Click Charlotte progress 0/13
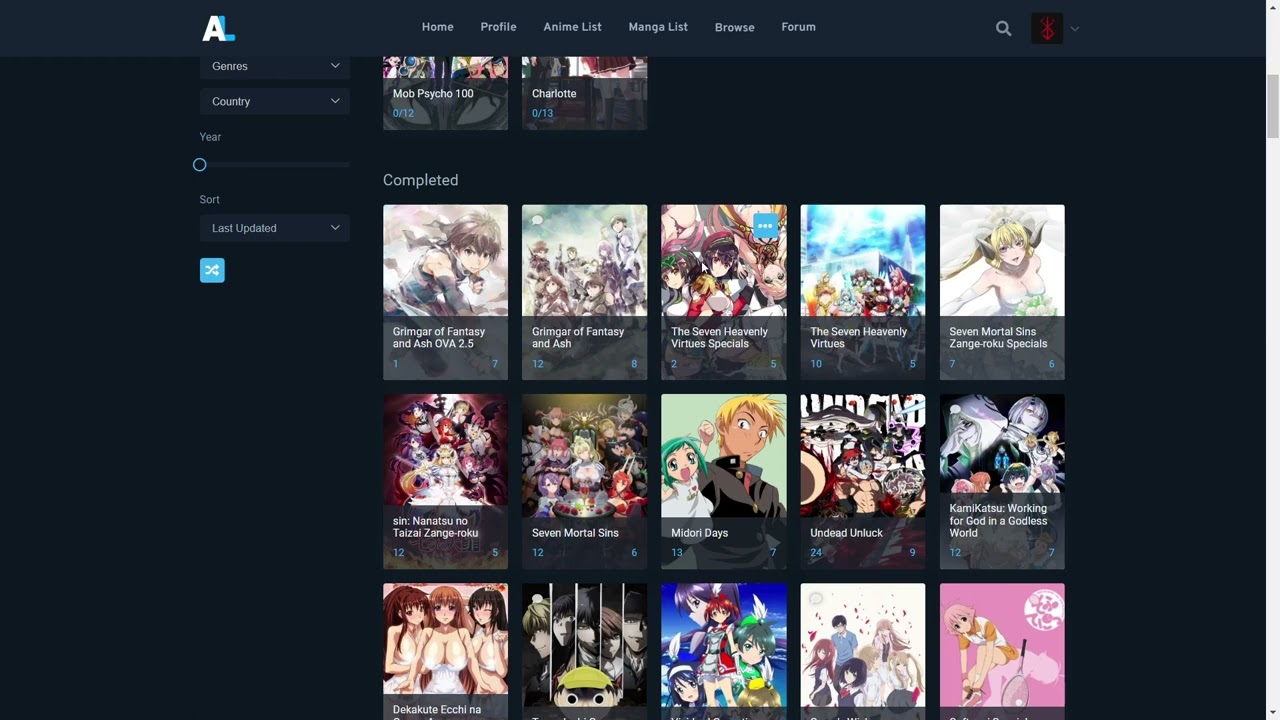Viewport: 1280px width, 720px height. tap(542, 113)
